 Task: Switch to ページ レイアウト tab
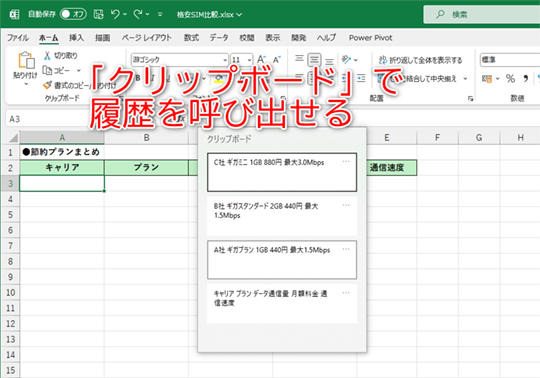point(147,38)
